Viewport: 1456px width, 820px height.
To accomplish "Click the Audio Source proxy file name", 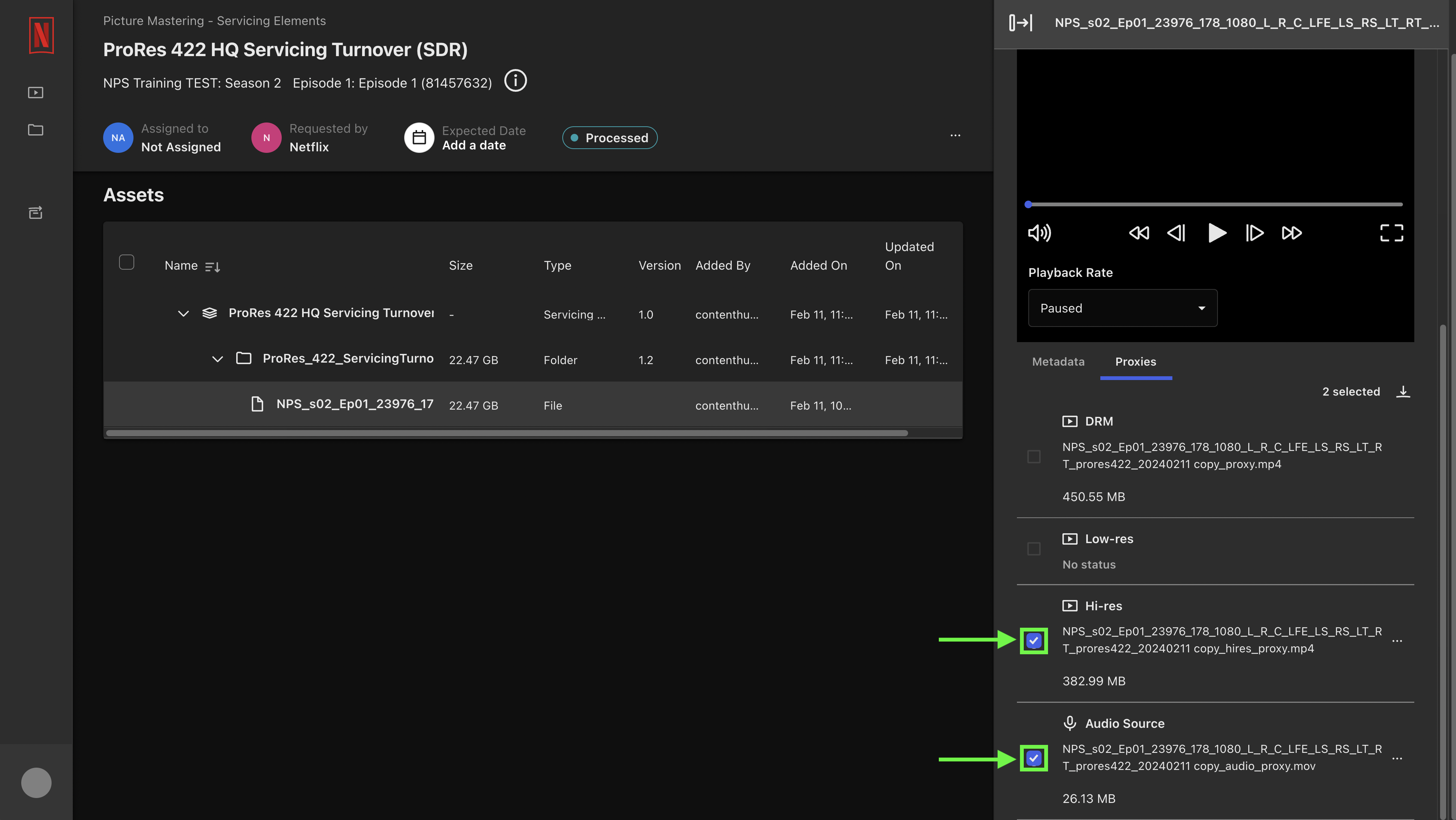I will point(1222,757).
